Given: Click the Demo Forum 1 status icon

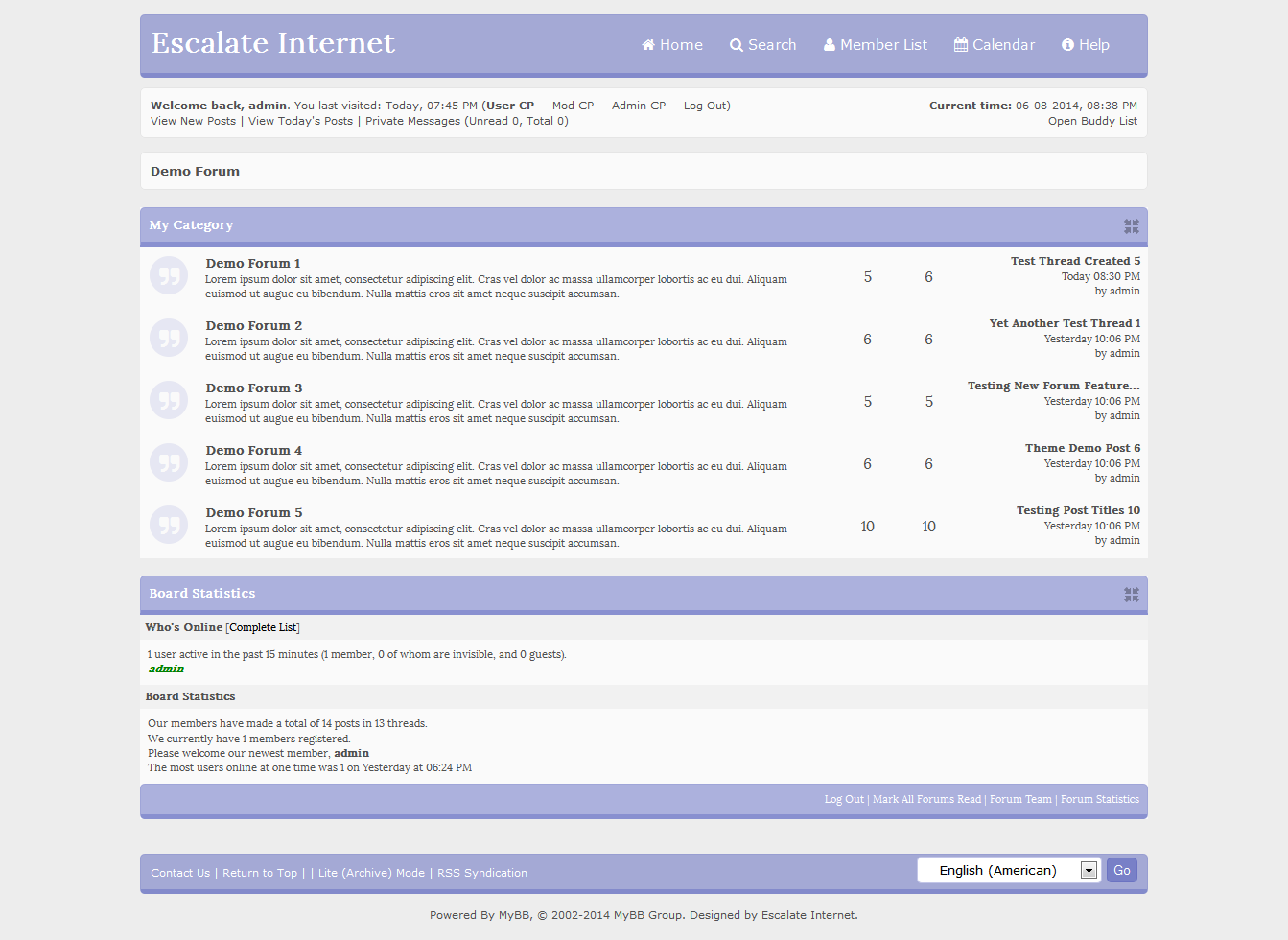Looking at the screenshot, I should [169, 276].
